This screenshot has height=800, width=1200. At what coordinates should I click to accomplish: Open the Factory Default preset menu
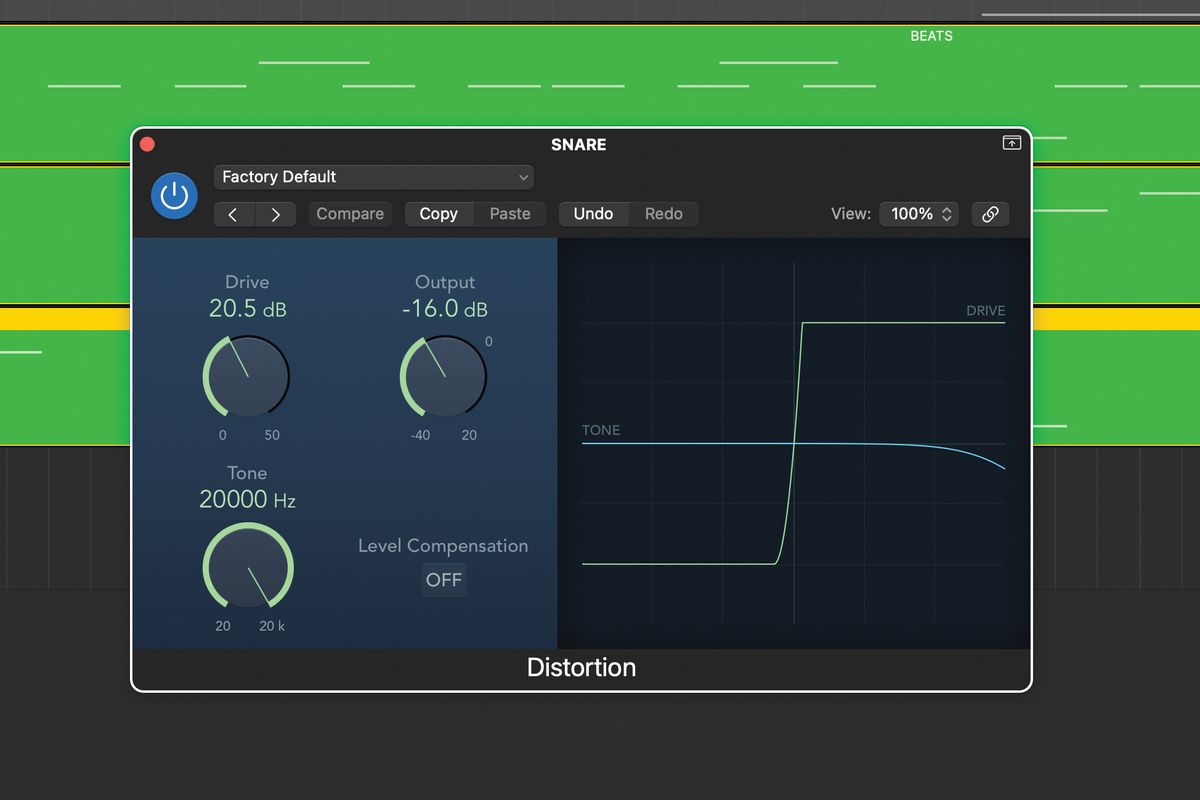point(374,177)
